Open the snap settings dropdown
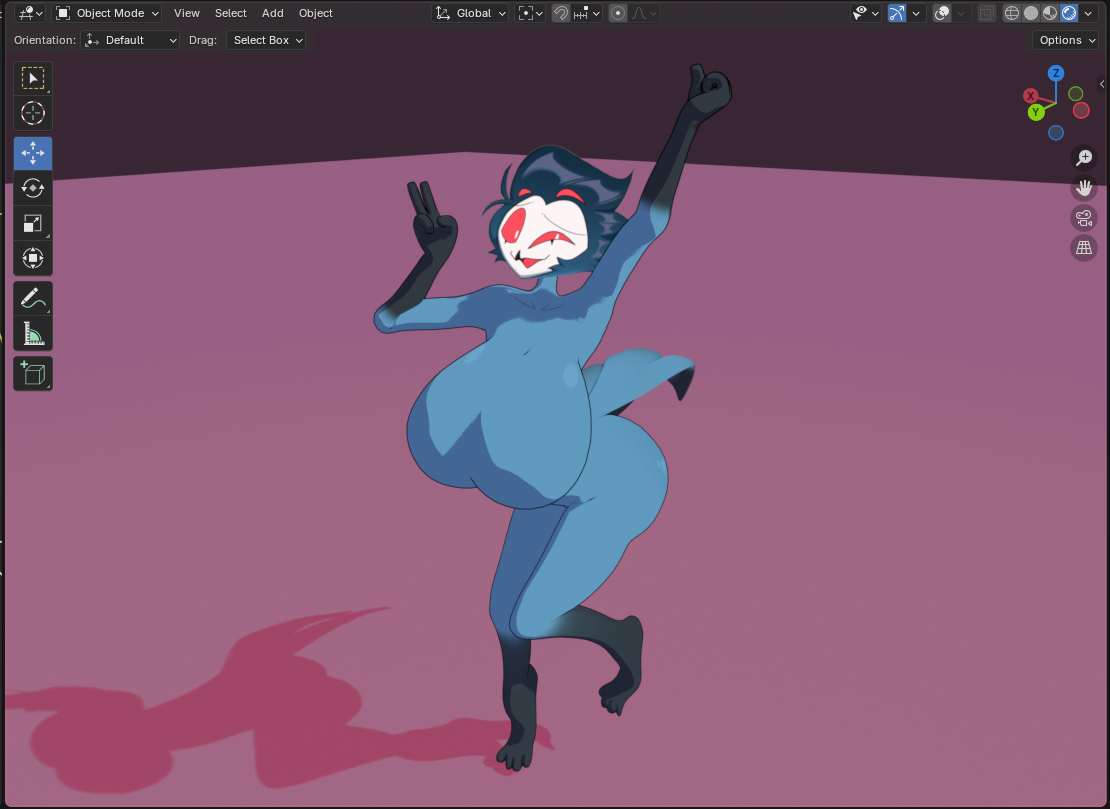This screenshot has height=809, width=1110. [x=587, y=13]
